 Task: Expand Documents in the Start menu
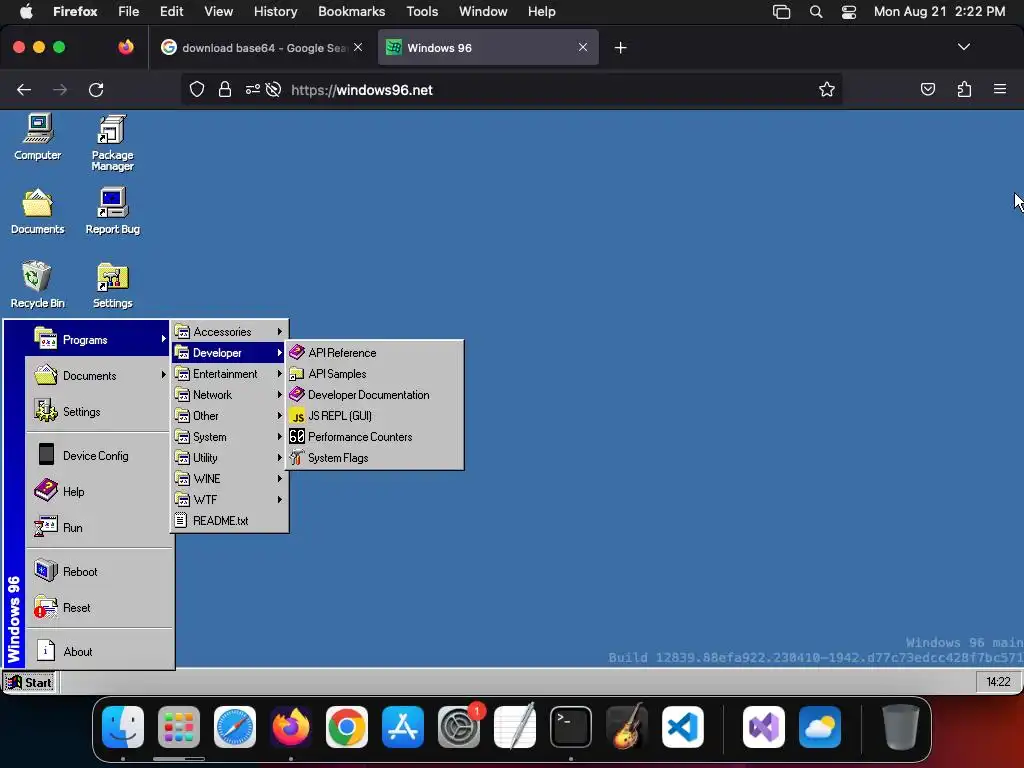tap(99, 376)
